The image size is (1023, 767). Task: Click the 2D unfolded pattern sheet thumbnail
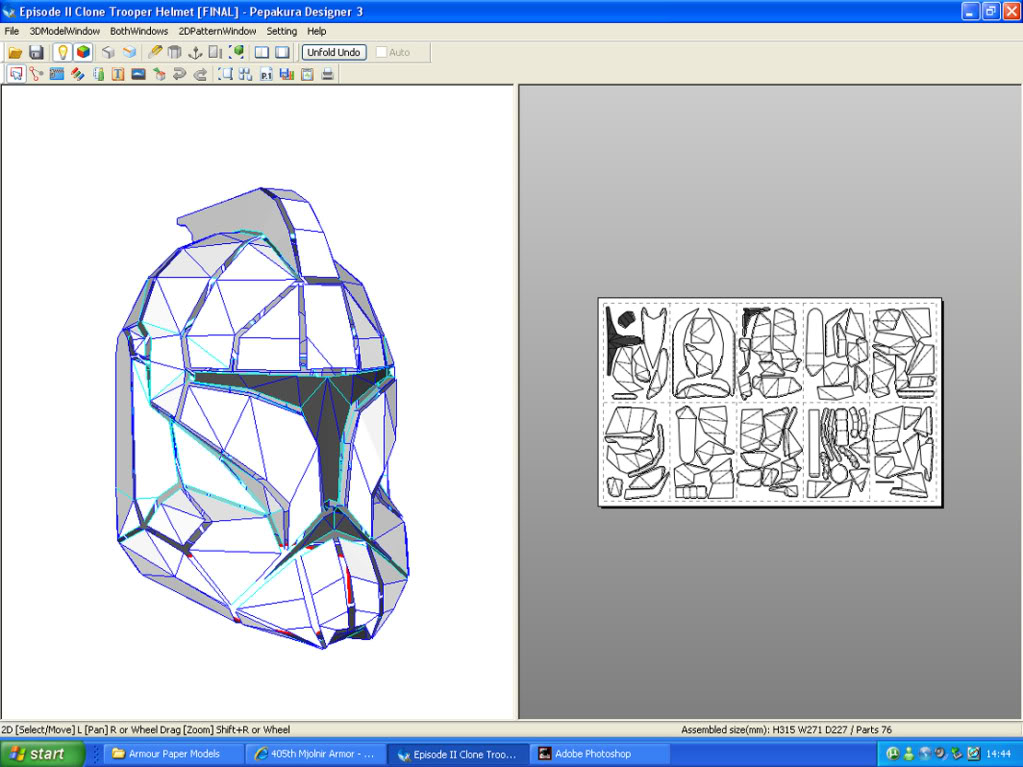tap(770, 402)
